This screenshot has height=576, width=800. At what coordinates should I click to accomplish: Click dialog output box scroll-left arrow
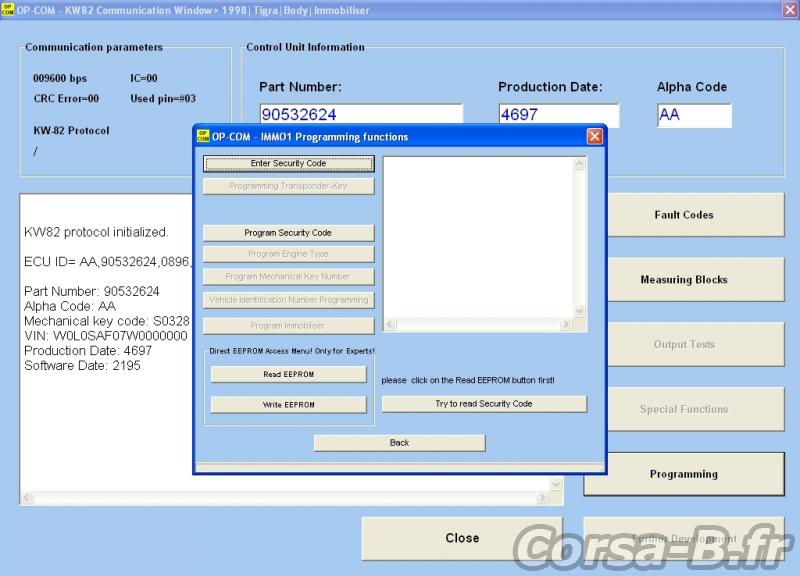point(390,324)
